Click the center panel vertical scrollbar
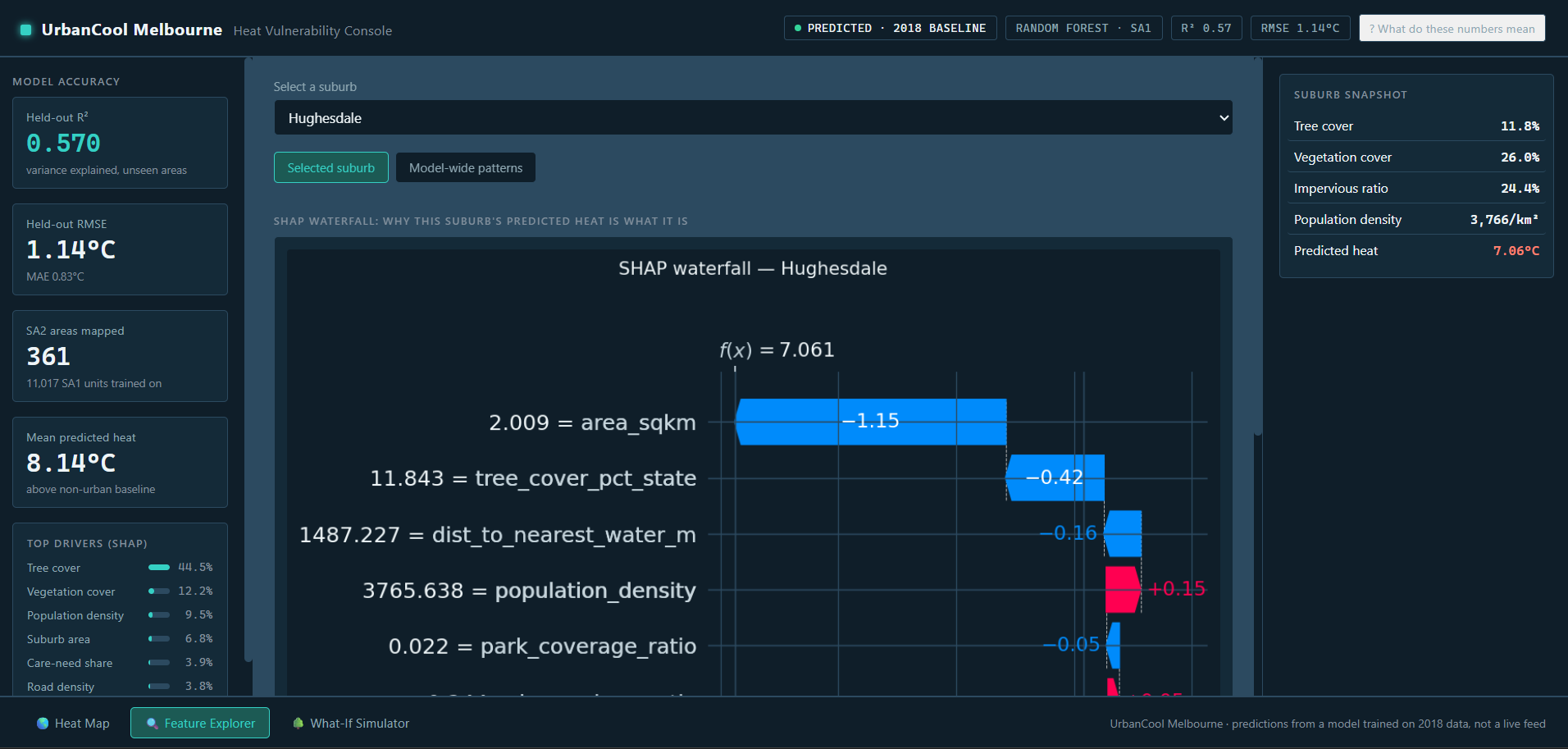 (1258, 246)
